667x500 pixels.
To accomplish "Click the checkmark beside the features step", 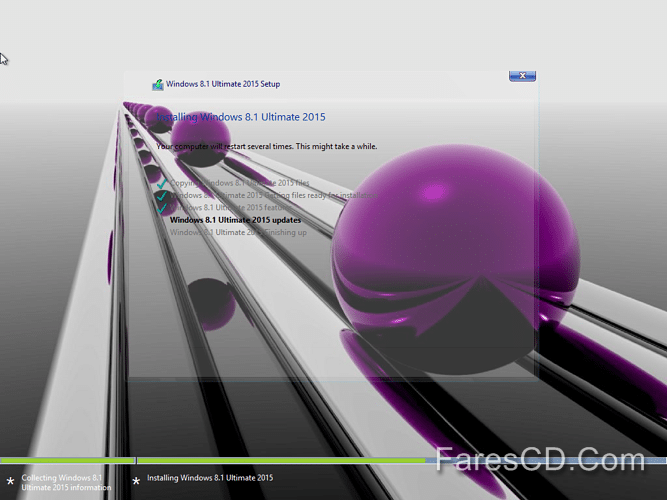I will tap(162, 208).
